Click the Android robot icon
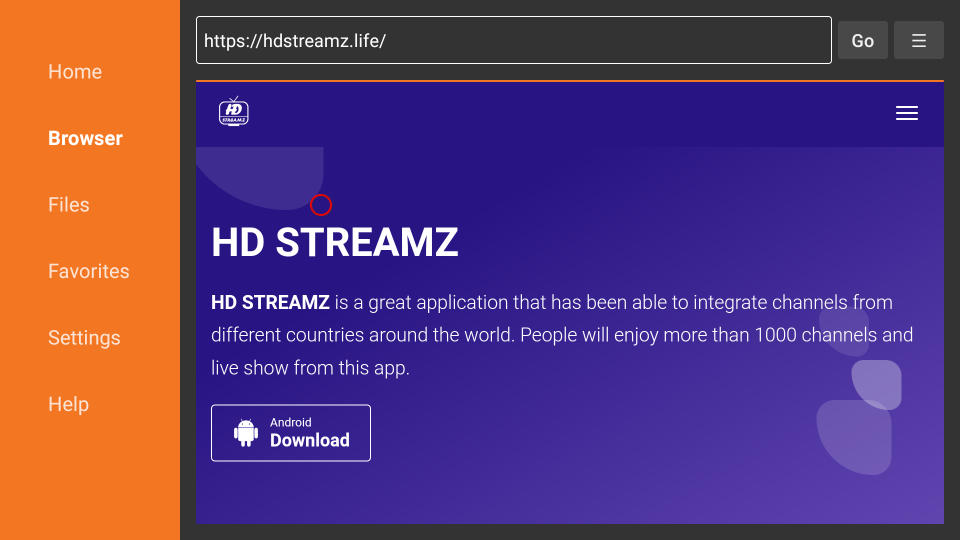The width and height of the screenshot is (960, 540). (246, 433)
